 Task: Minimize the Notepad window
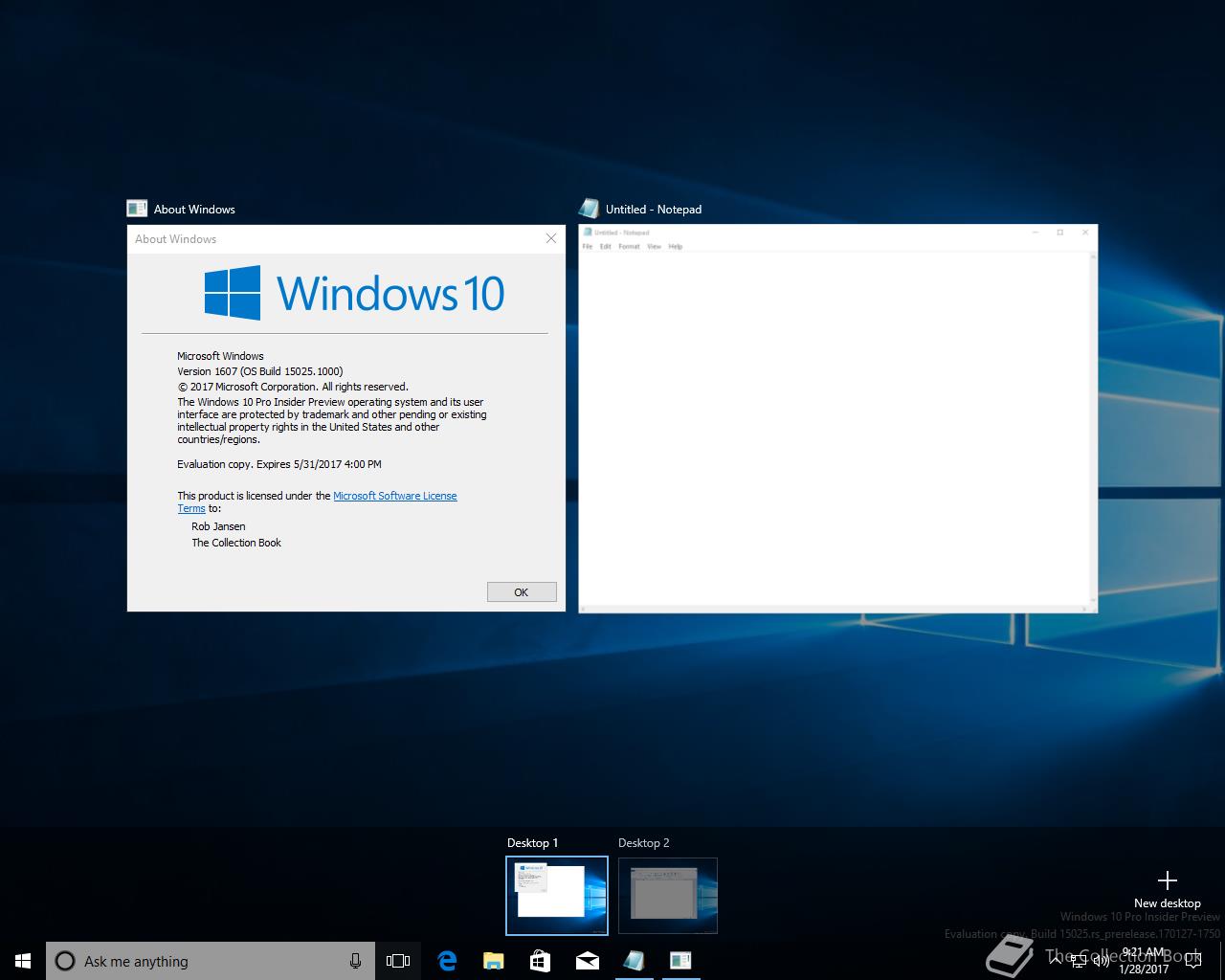[1036, 233]
